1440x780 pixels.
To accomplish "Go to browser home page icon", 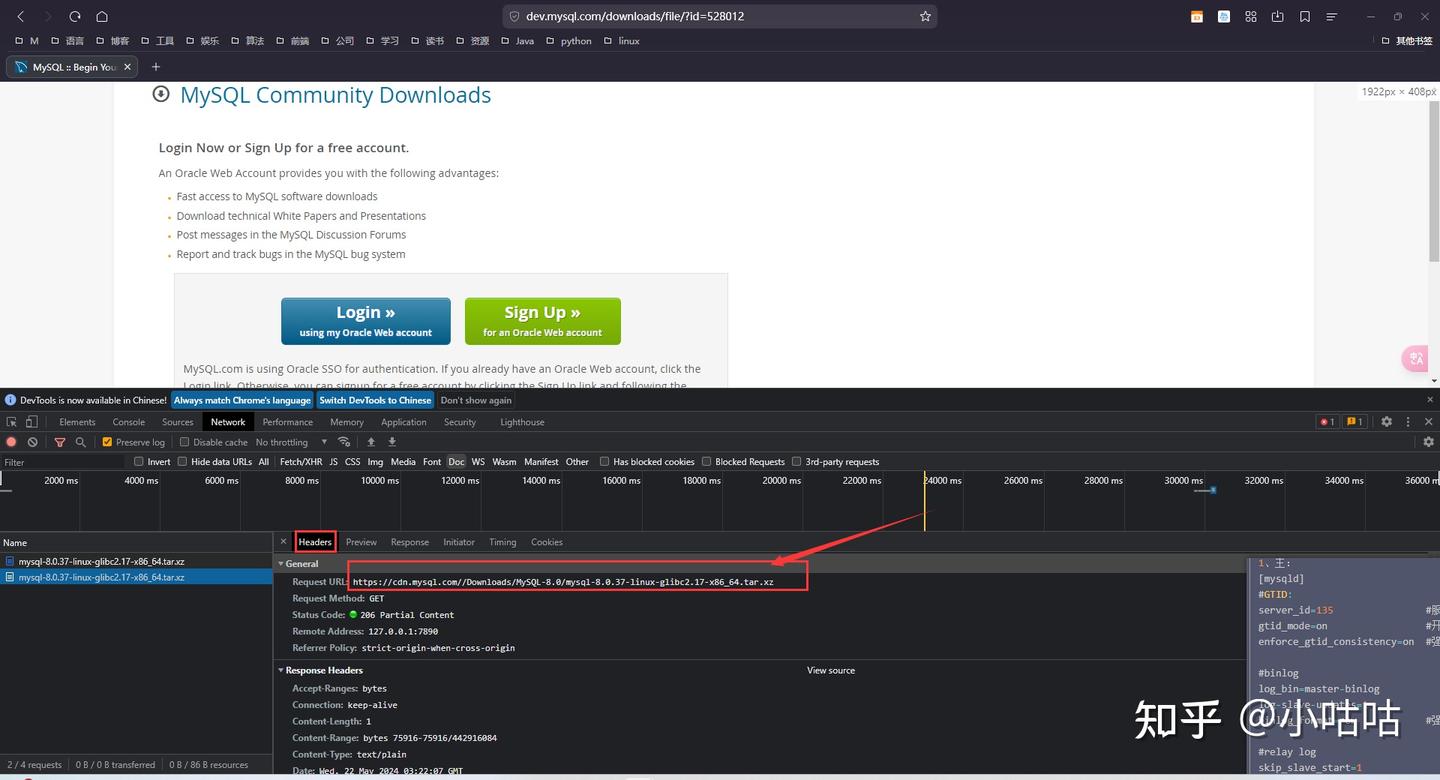I will (102, 16).
